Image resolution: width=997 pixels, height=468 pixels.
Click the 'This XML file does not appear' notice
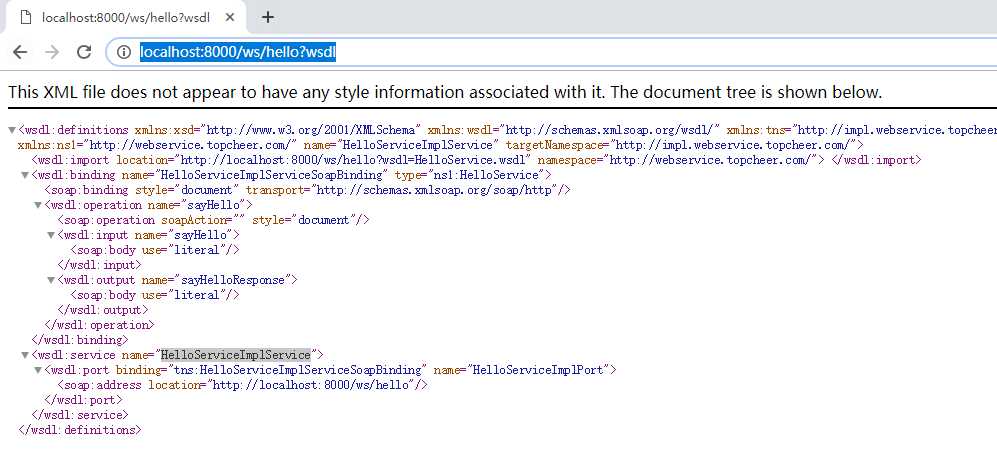(445, 93)
